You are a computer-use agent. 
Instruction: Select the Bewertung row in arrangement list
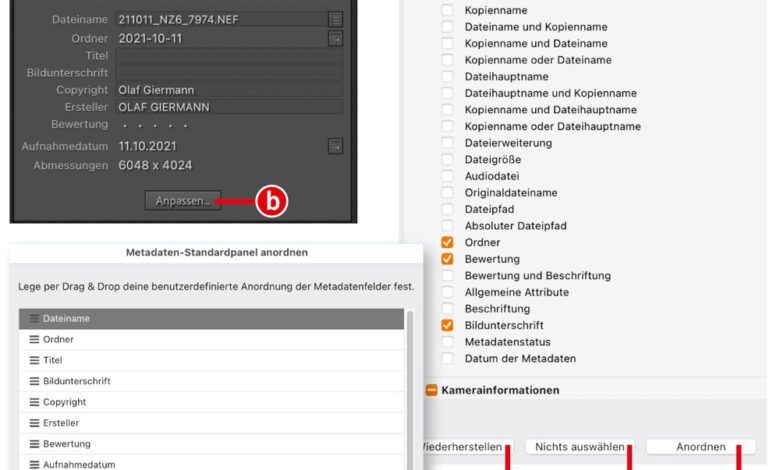point(211,444)
